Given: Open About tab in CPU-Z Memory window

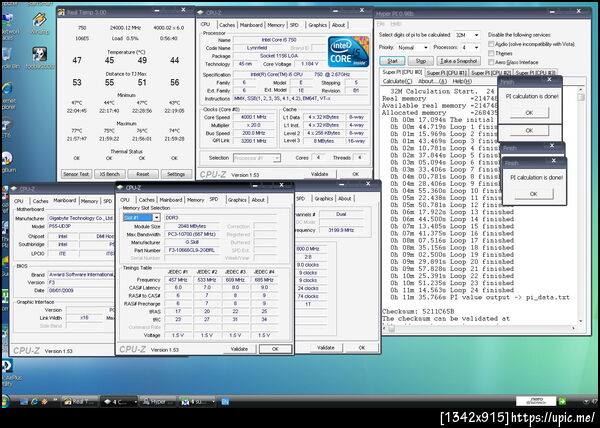Looking at the screenshot, I should pyautogui.click(x=344, y=199).
